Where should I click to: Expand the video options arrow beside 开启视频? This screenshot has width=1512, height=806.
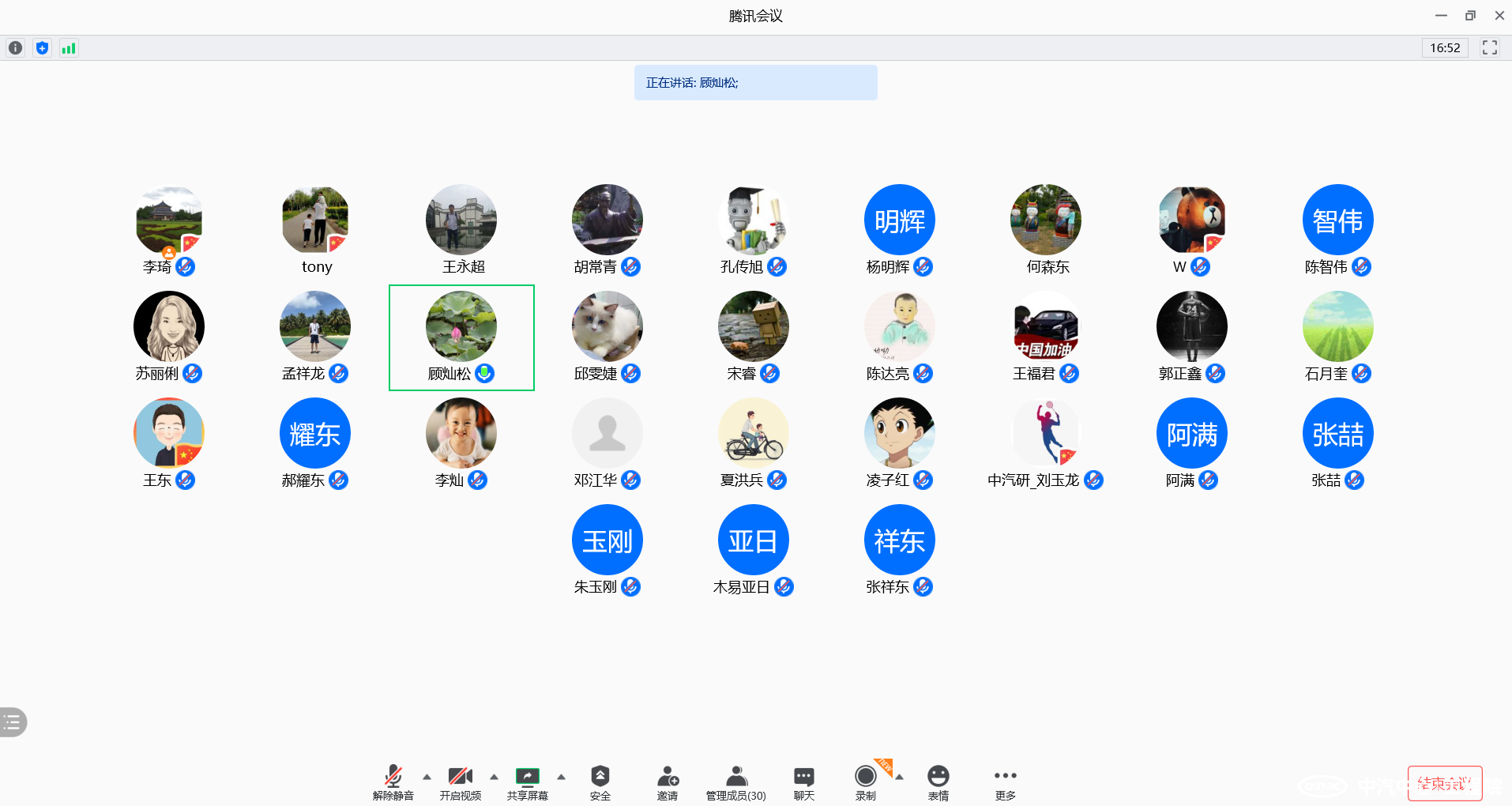[x=494, y=777]
